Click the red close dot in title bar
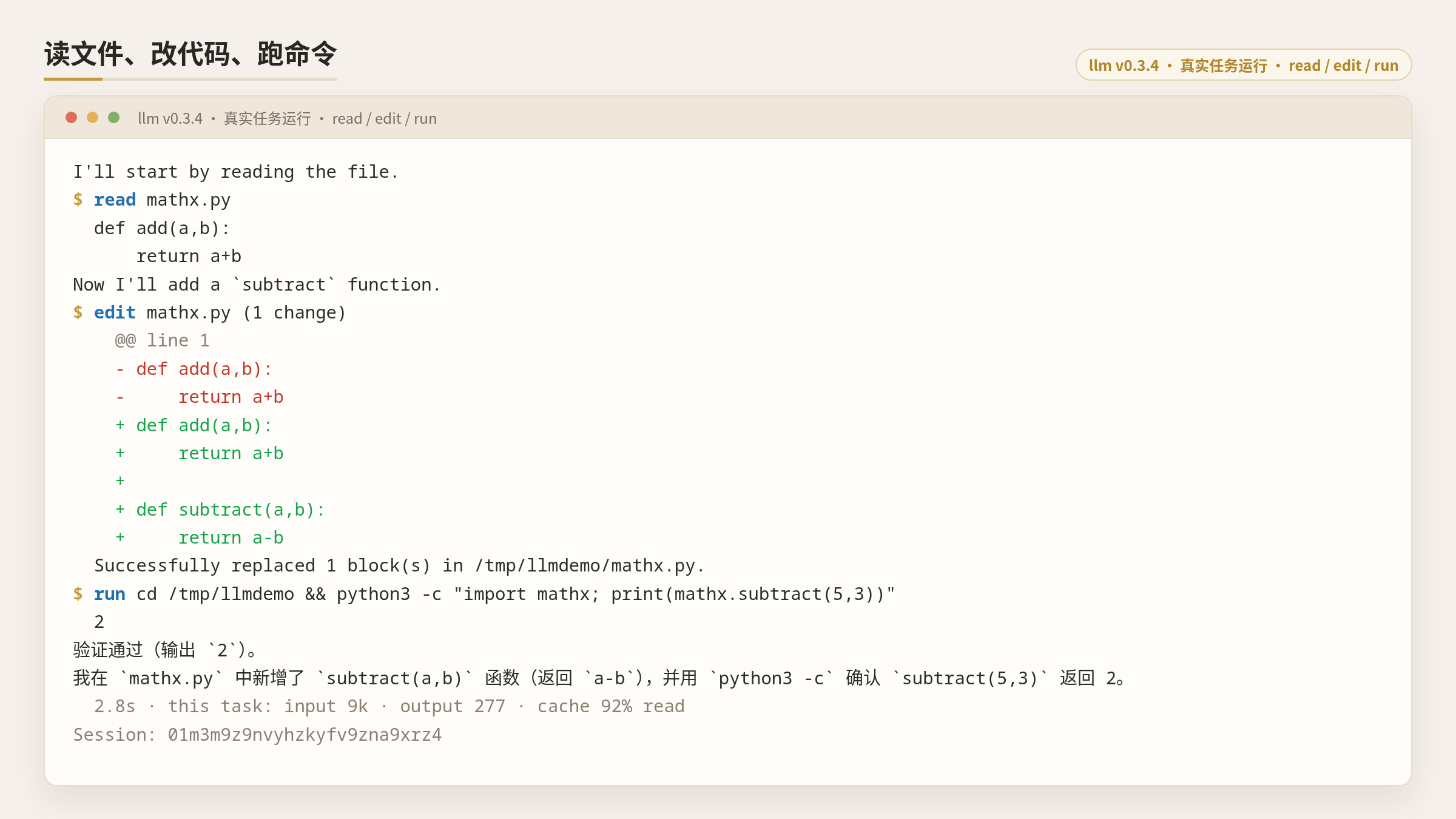This screenshot has height=819, width=1456. 72,118
